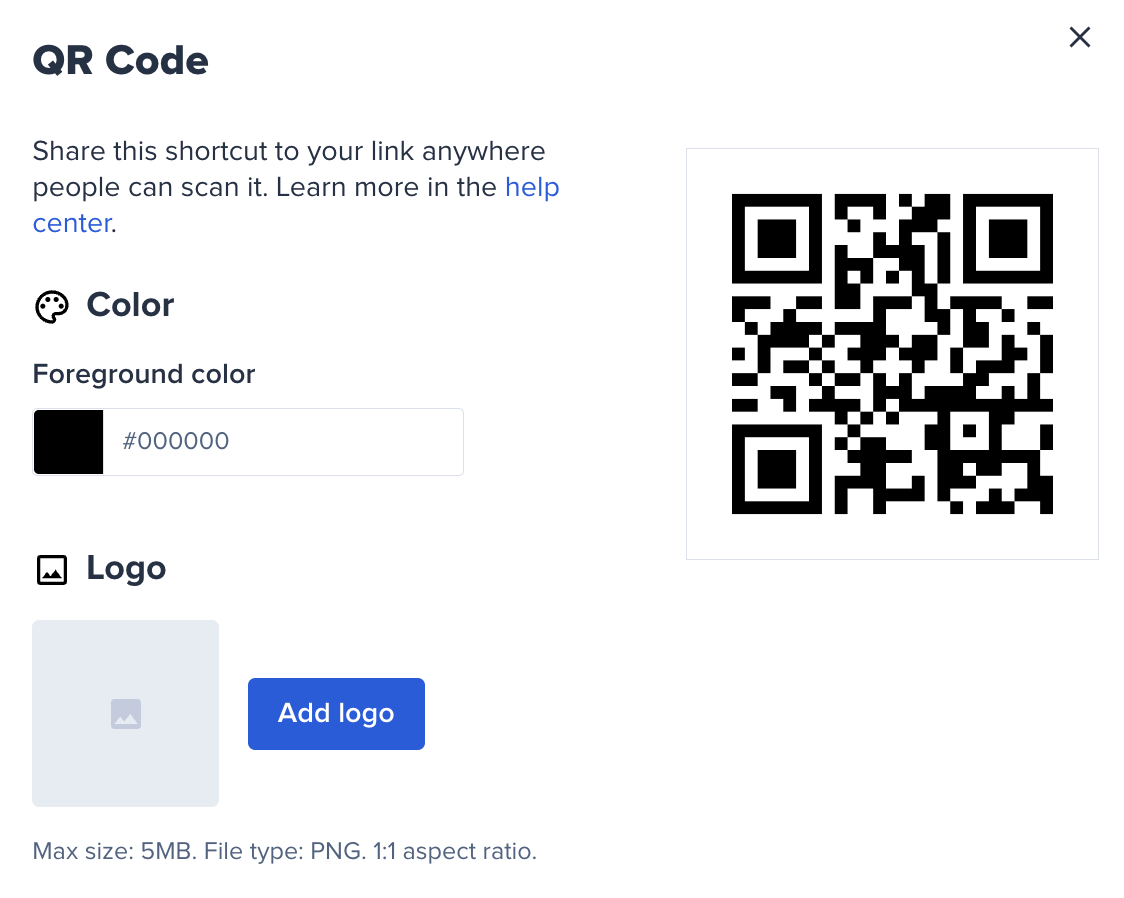The image size is (1124, 898).
Task: Click the small picture icon inside the logo placeholder
Action: point(125,713)
